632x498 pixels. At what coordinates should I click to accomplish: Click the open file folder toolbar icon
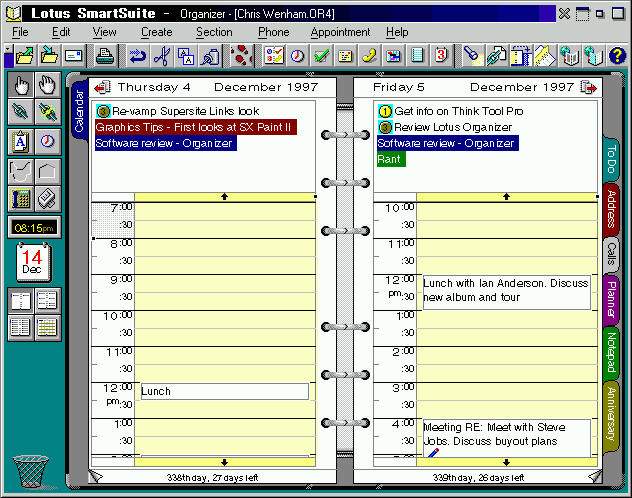(25, 56)
